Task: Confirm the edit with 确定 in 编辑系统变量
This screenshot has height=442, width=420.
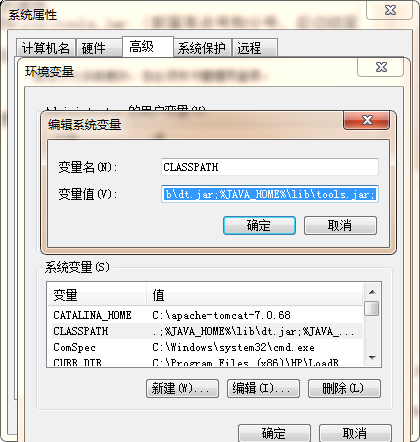Action: (259, 226)
